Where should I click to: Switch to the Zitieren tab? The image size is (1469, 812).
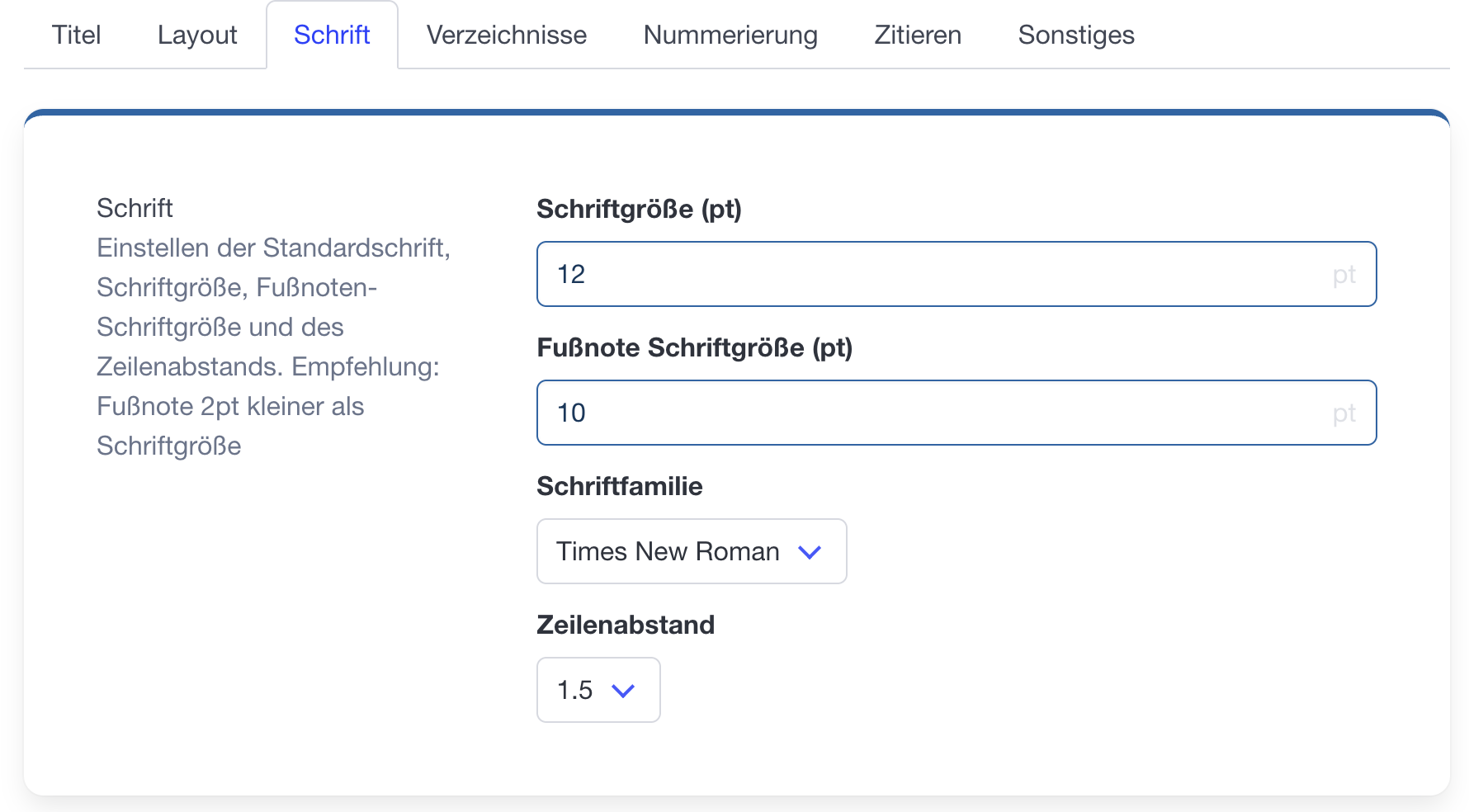tap(918, 35)
